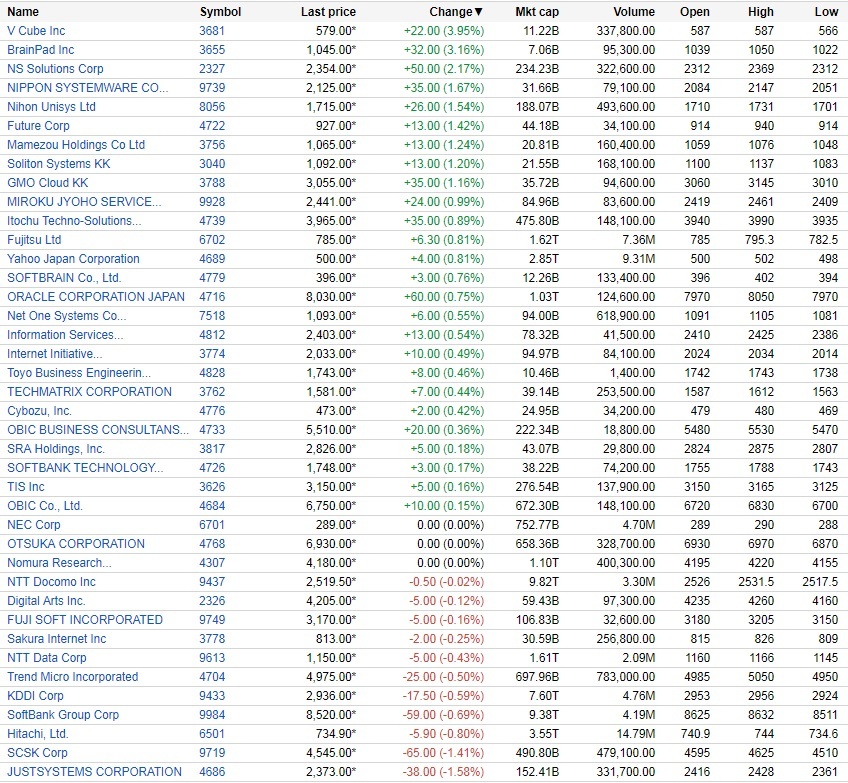Click symbol 9984 for SoftBank Group
Image resolution: width=848 pixels, height=783 pixels.
(212, 715)
